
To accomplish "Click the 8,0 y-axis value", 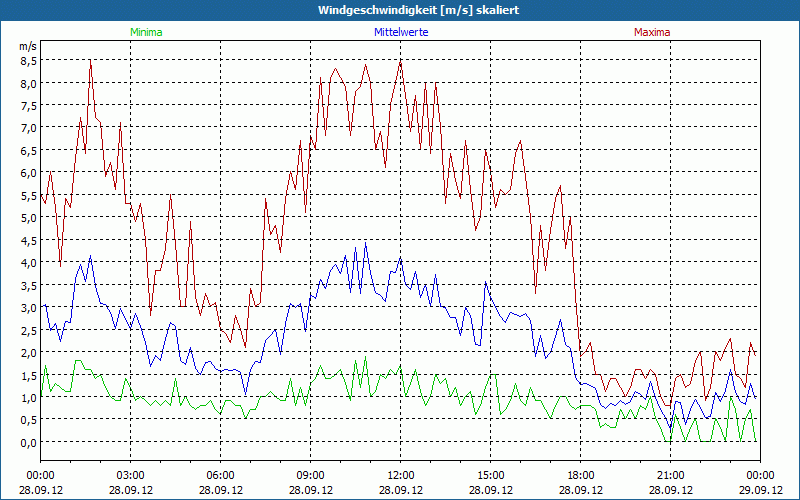I will (x=29, y=83).
